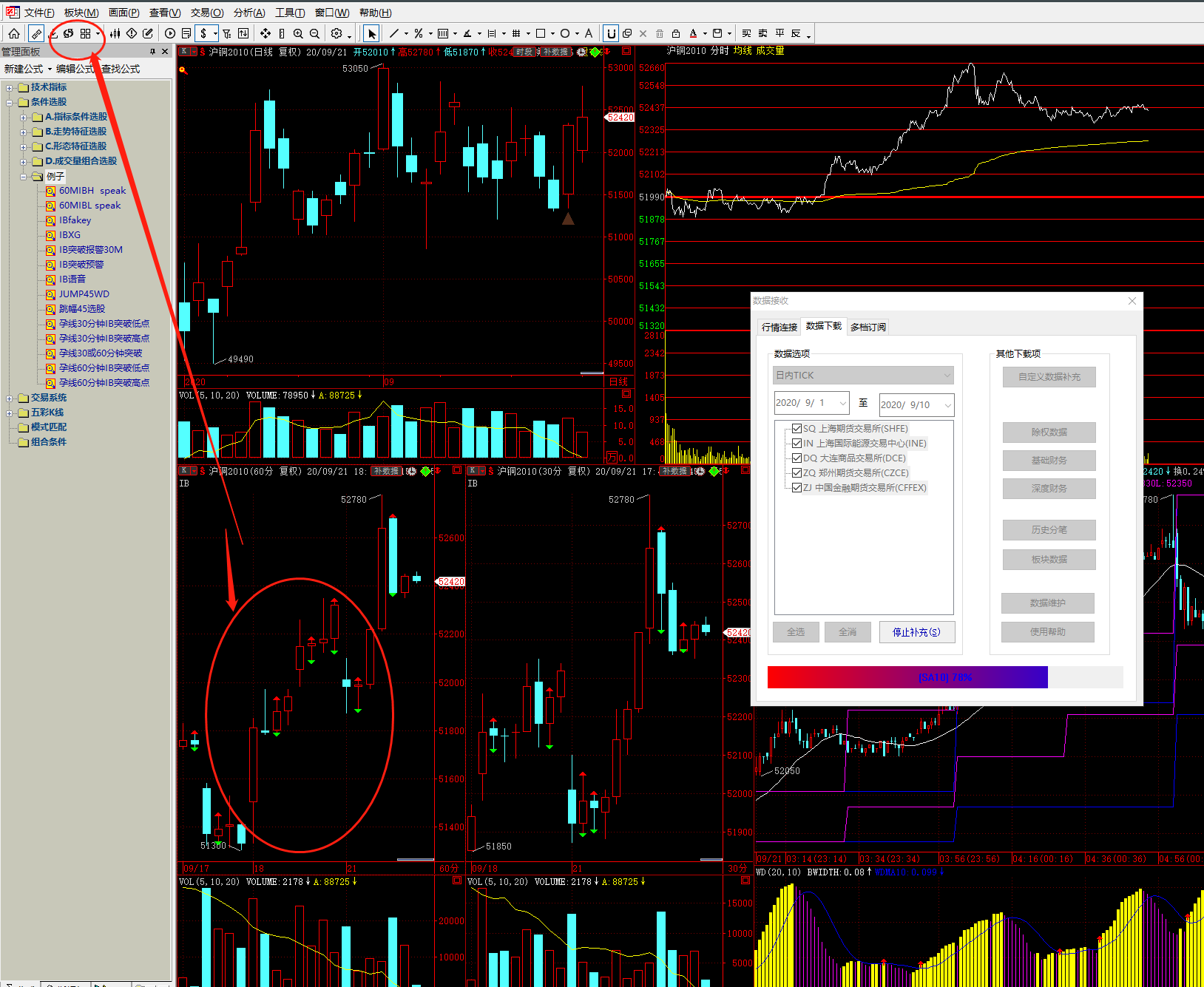Open the end date 2020/9/10 picker dropdown

pos(947,405)
